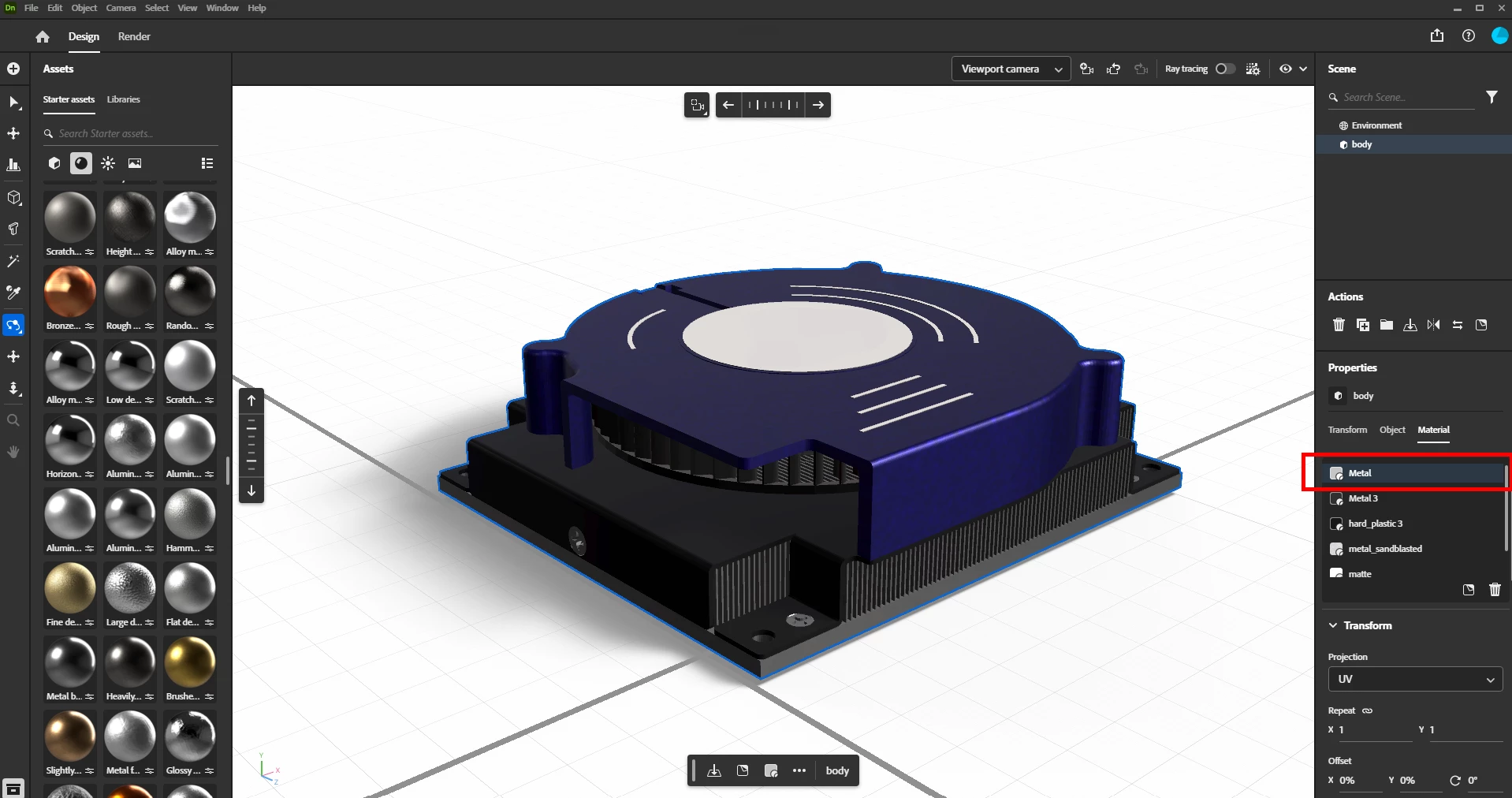Go to the Home screen icon
The image size is (1512, 798).
(x=43, y=36)
